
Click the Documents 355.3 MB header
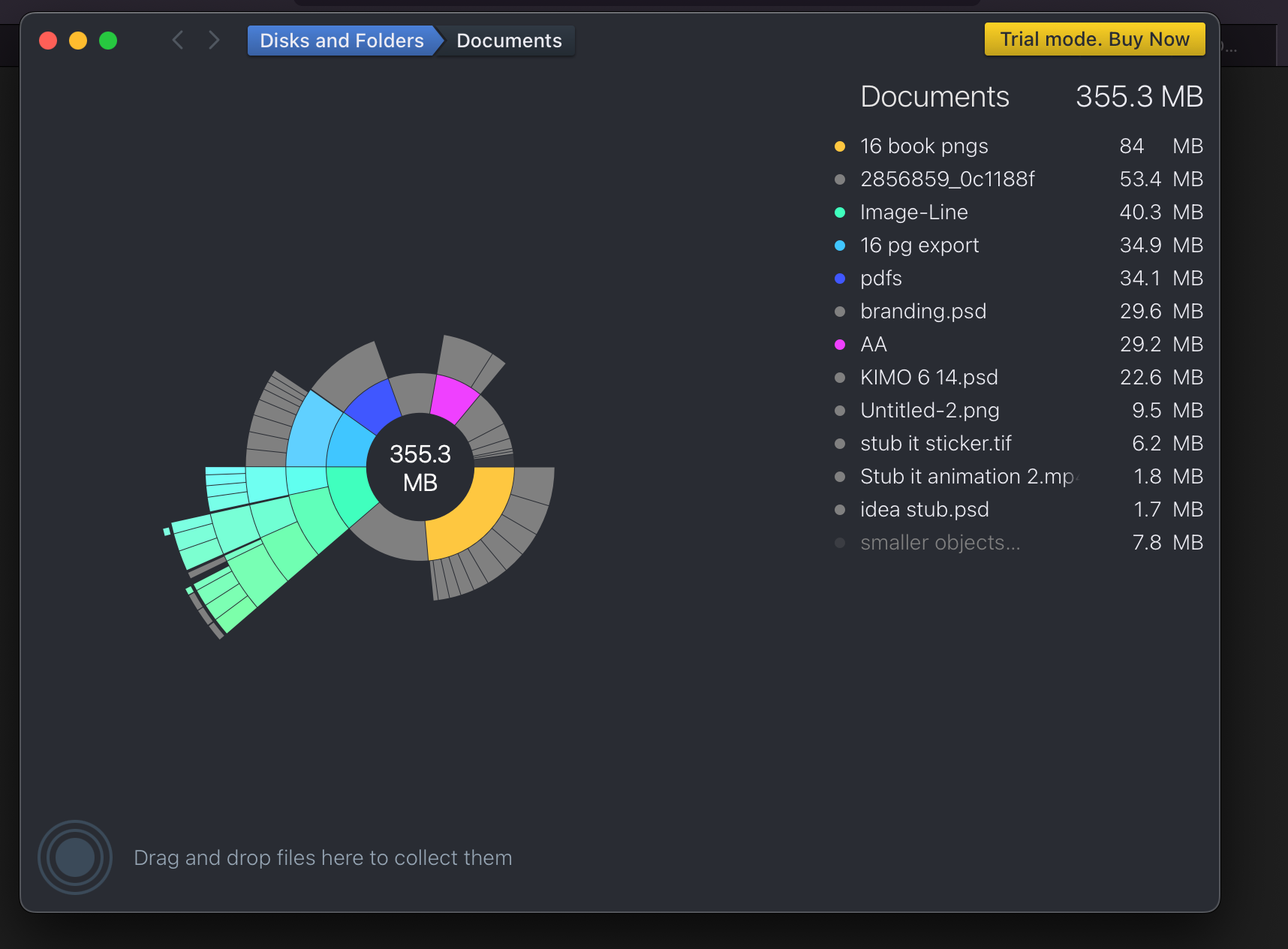[1031, 97]
